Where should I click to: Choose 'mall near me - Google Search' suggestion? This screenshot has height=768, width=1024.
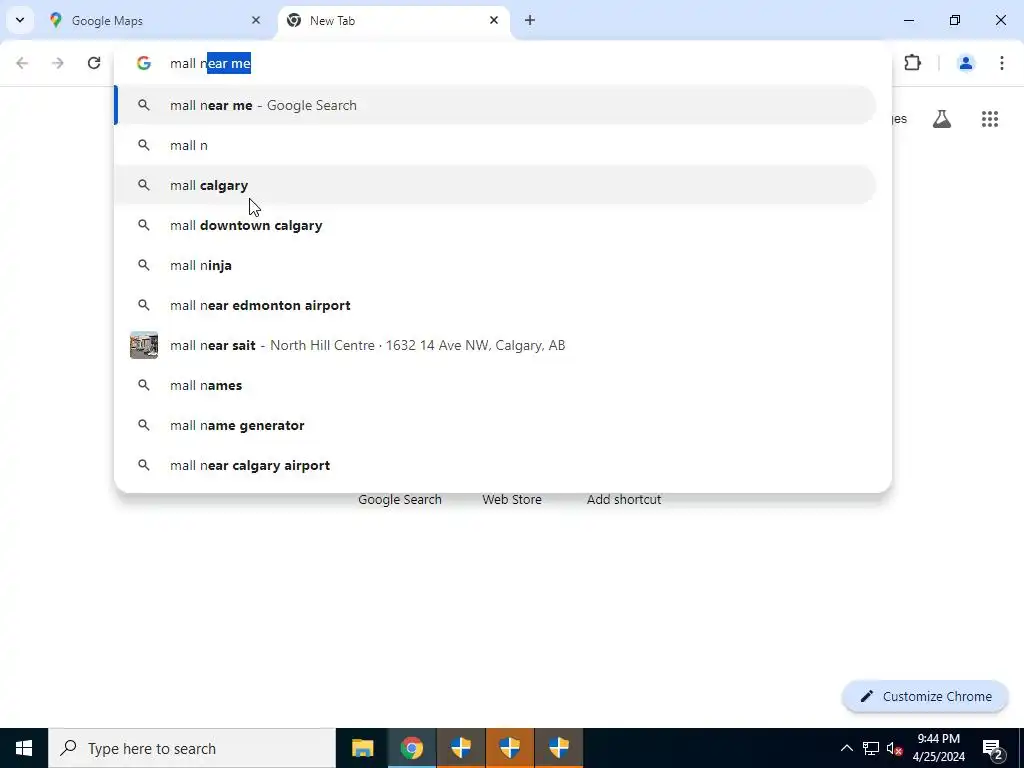coord(496,105)
